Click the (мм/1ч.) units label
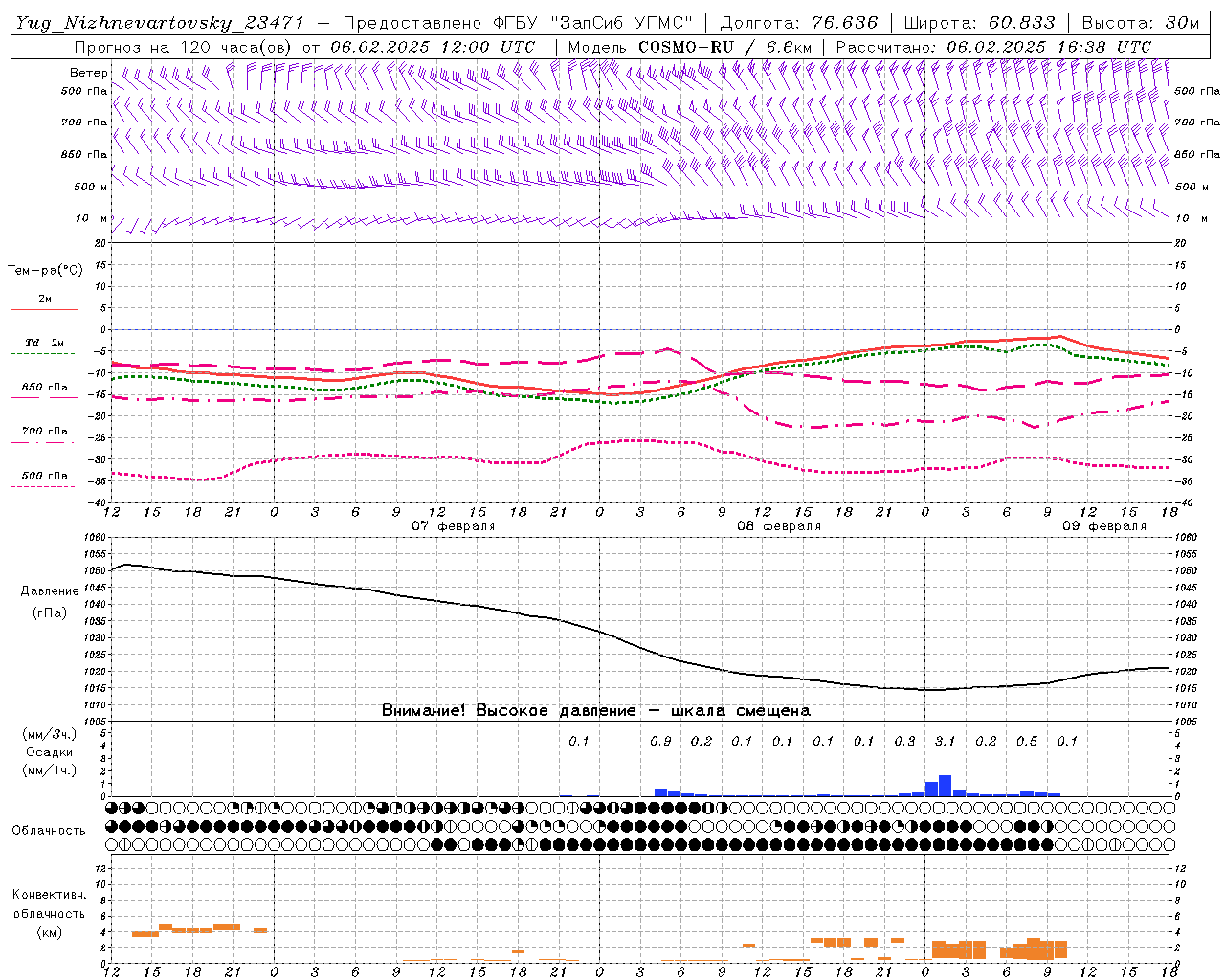 pyautogui.click(x=50, y=770)
